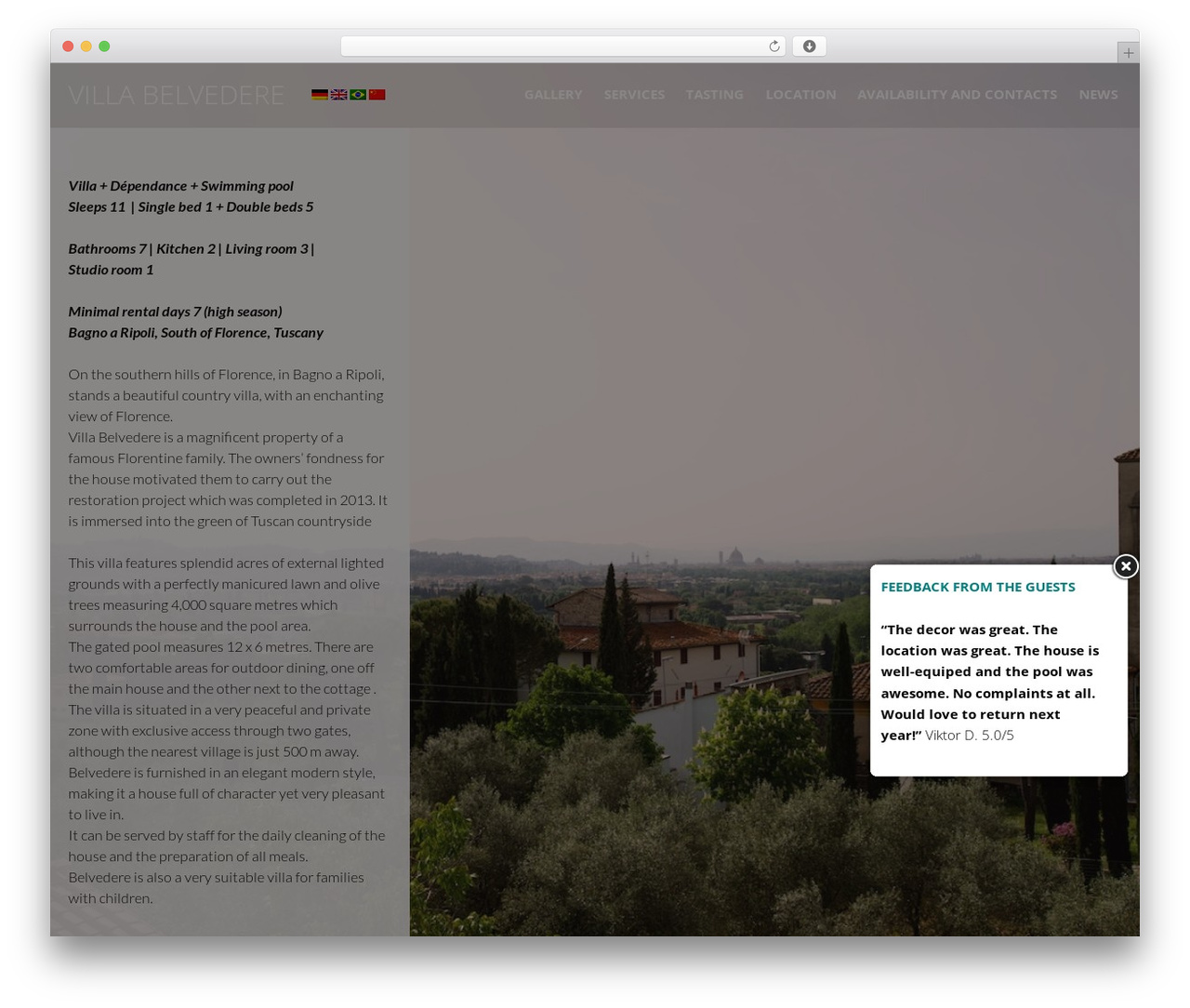Click the Villa Belvedere site logo
The height and width of the screenshot is (1008, 1190).
[176, 95]
